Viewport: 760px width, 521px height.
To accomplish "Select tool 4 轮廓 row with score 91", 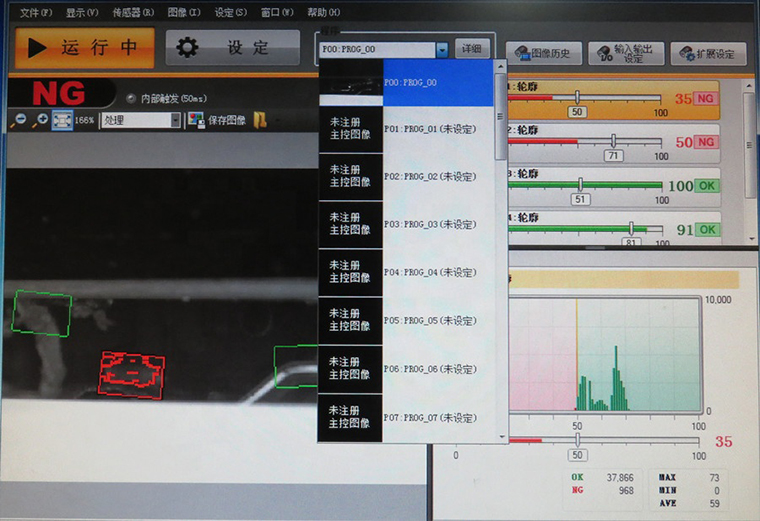I will pyautogui.click(x=614, y=227).
